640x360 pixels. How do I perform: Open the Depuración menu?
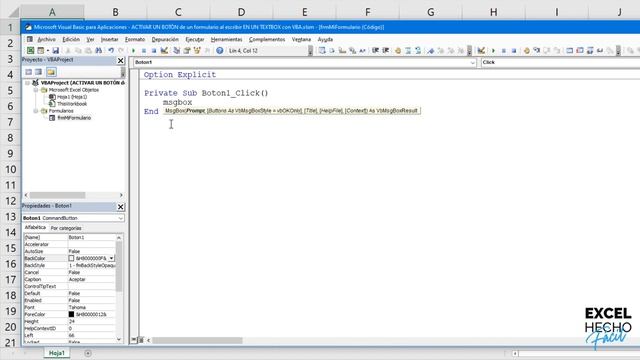165,40
